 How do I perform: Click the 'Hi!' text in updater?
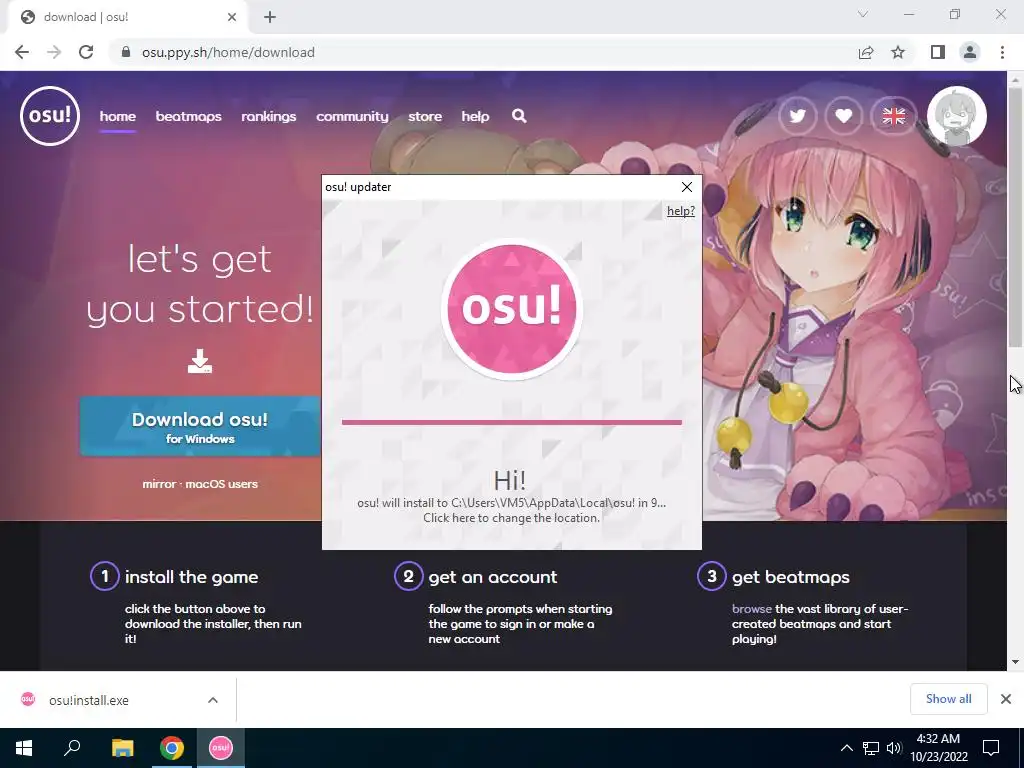coord(510,480)
